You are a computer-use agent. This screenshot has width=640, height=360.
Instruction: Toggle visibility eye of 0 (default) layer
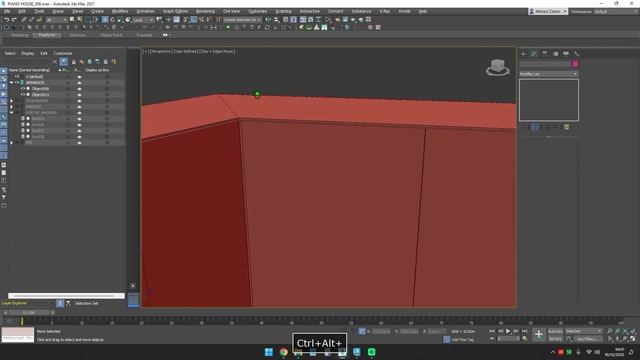[17, 76]
